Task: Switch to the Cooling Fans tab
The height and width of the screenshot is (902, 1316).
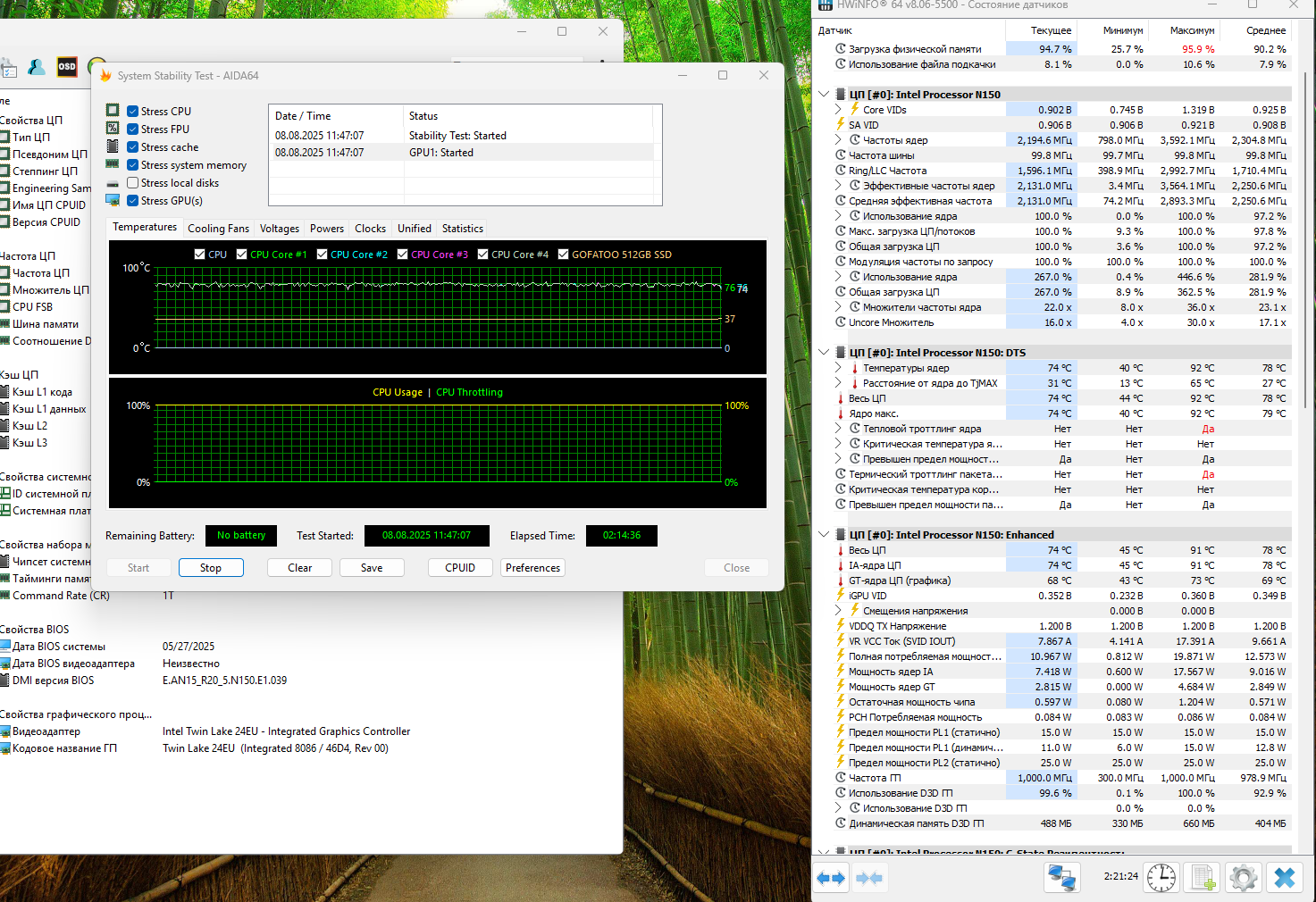Action: 218,229
